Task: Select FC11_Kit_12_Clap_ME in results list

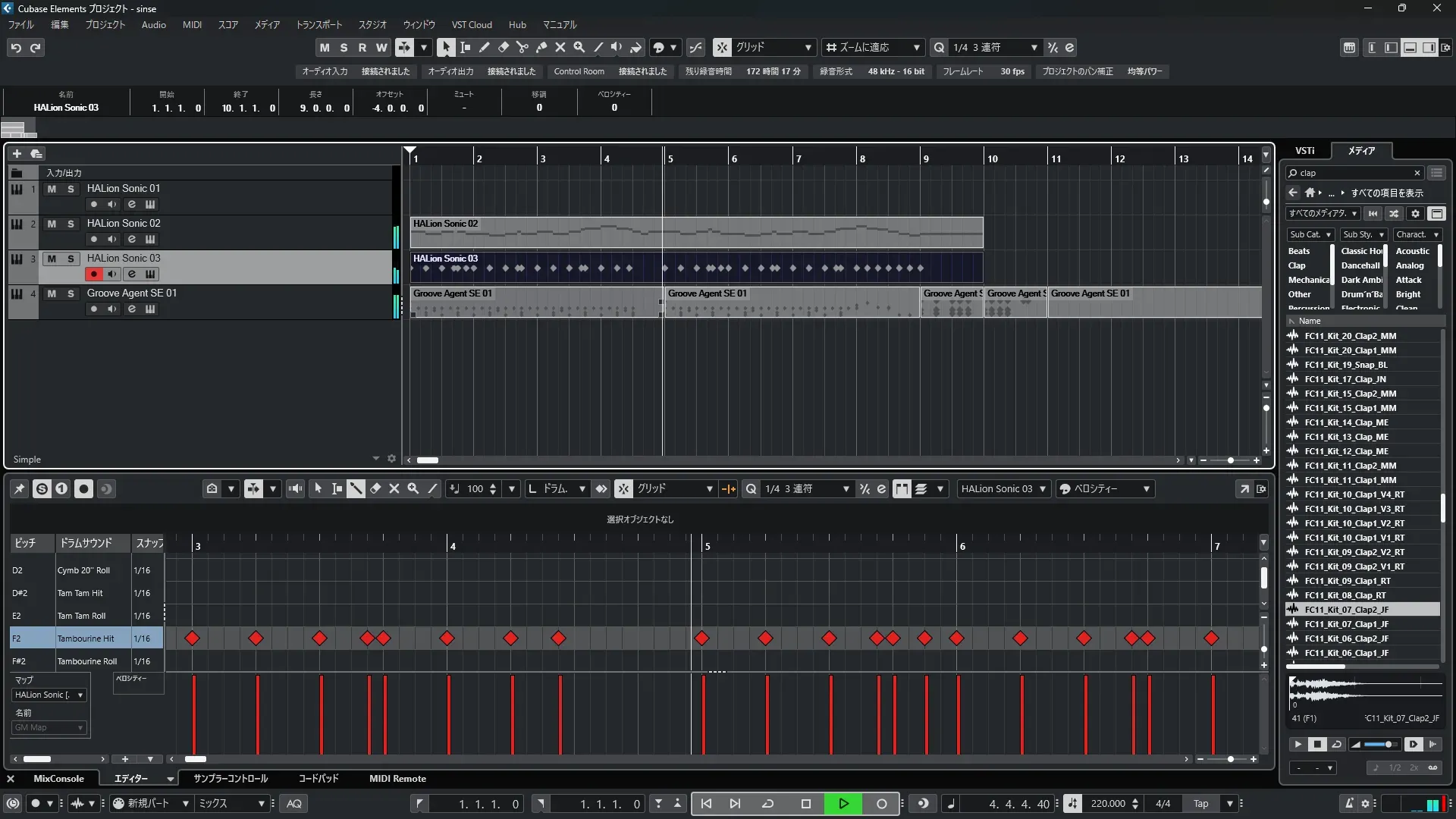Action: (x=1346, y=451)
